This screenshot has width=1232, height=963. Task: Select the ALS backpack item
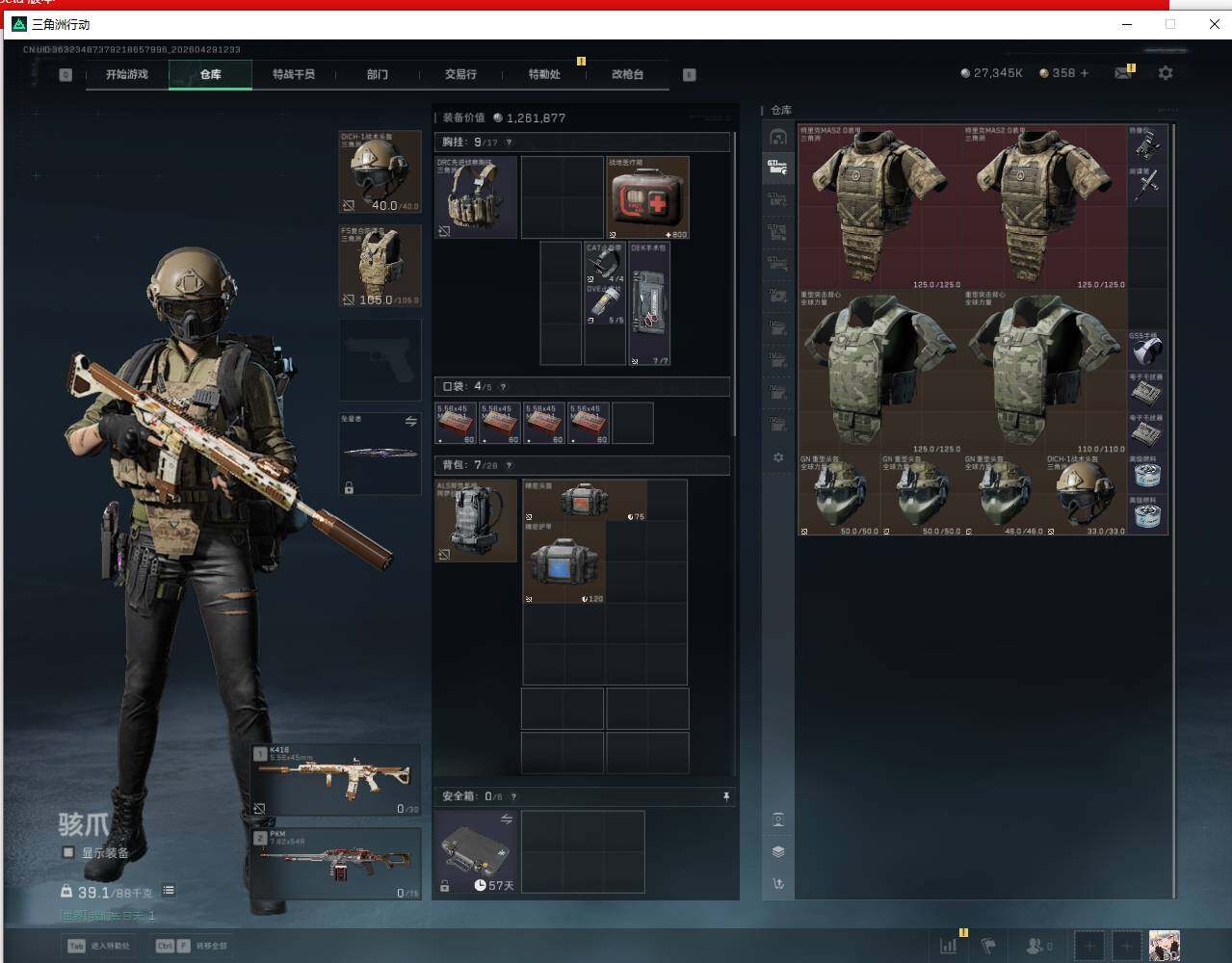coord(476,521)
